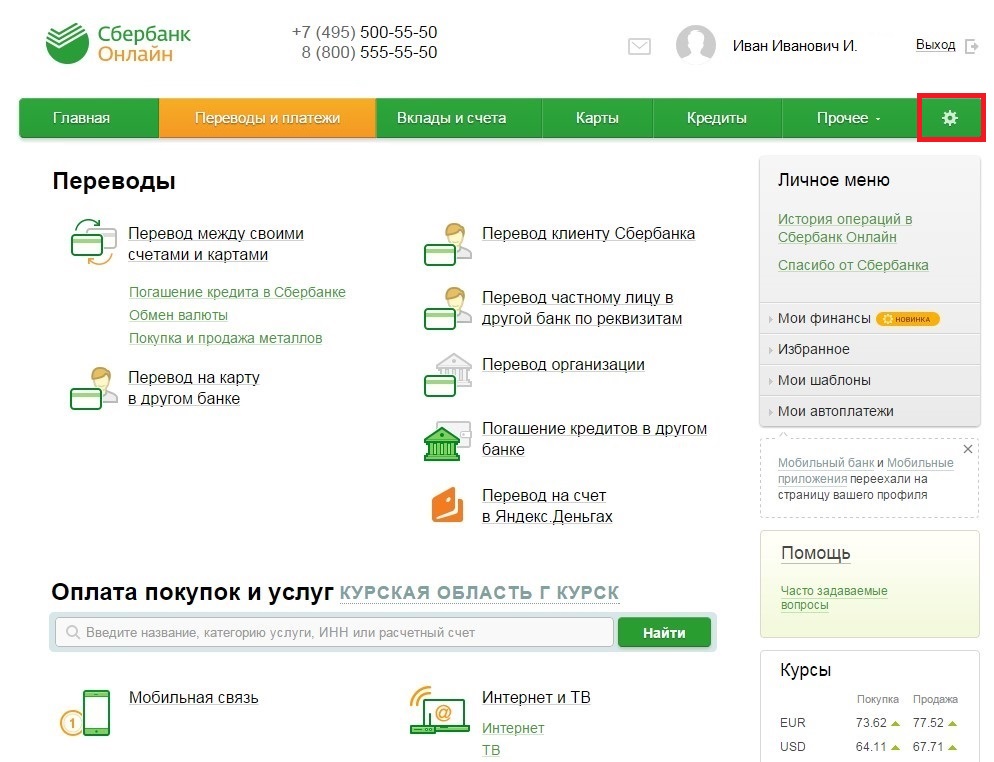This screenshot has width=994, height=762.
Task: Change region Курская область г Курск
Action: 479,593
